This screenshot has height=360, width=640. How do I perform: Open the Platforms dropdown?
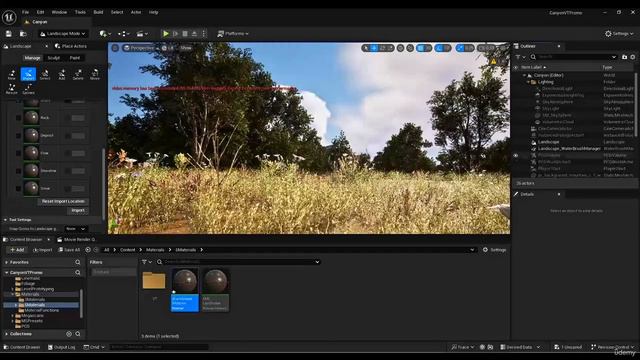pos(233,33)
